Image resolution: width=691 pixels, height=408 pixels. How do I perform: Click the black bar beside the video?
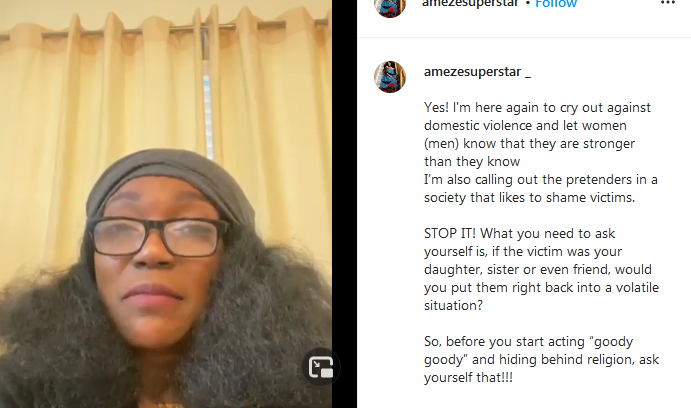coord(344,204)
